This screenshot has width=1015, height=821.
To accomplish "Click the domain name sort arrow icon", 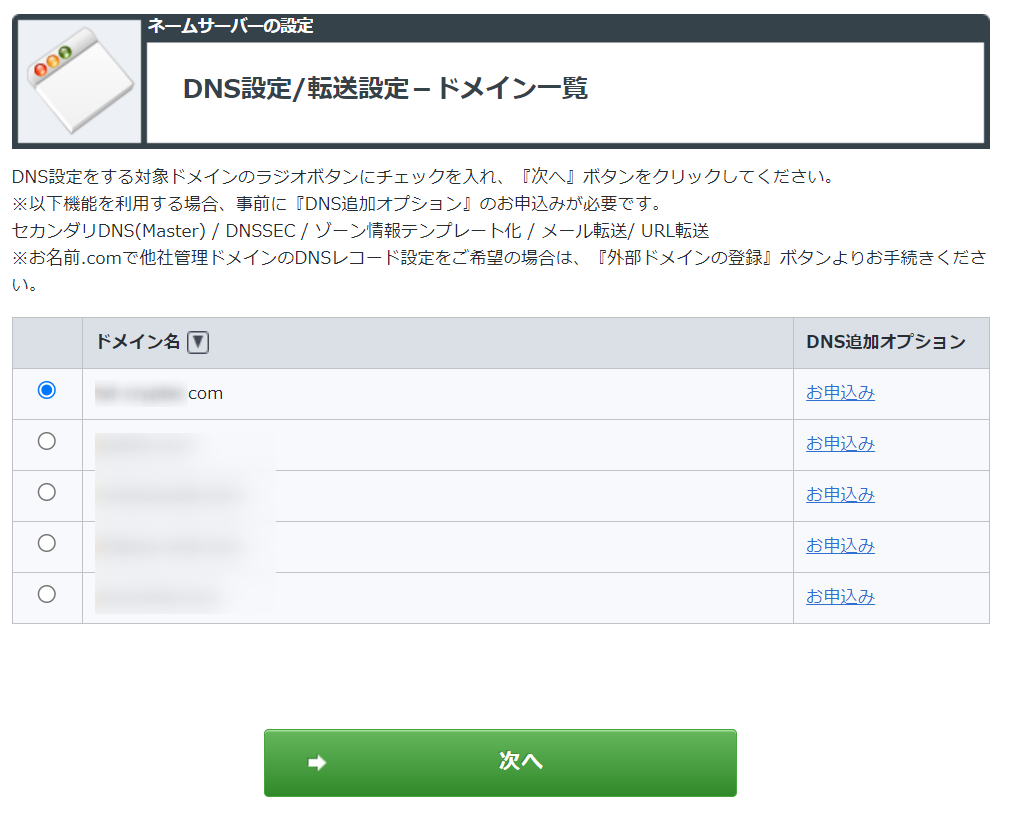I will pyautogui.click(x=198, y=342).
